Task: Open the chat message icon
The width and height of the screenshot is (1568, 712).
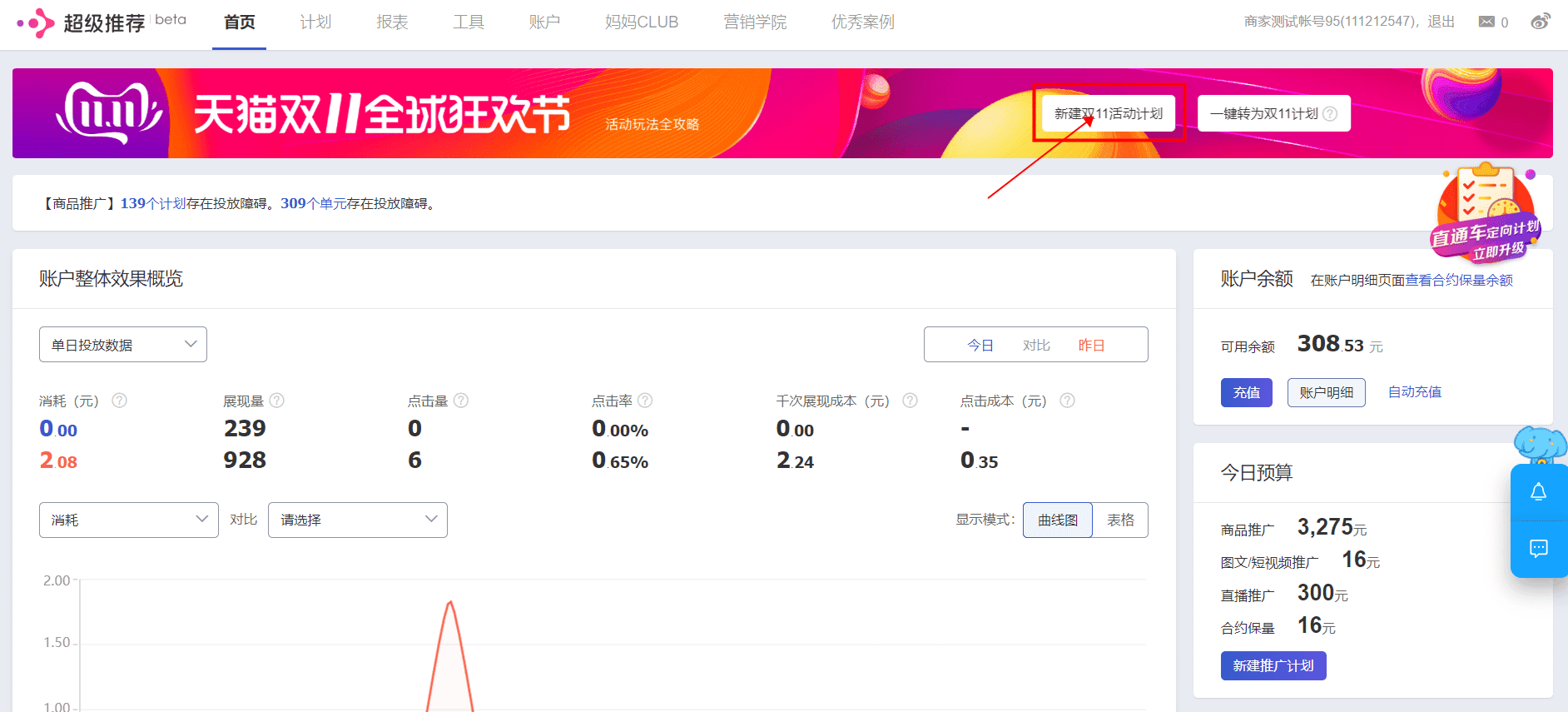Action: (x=1539, y=548)
